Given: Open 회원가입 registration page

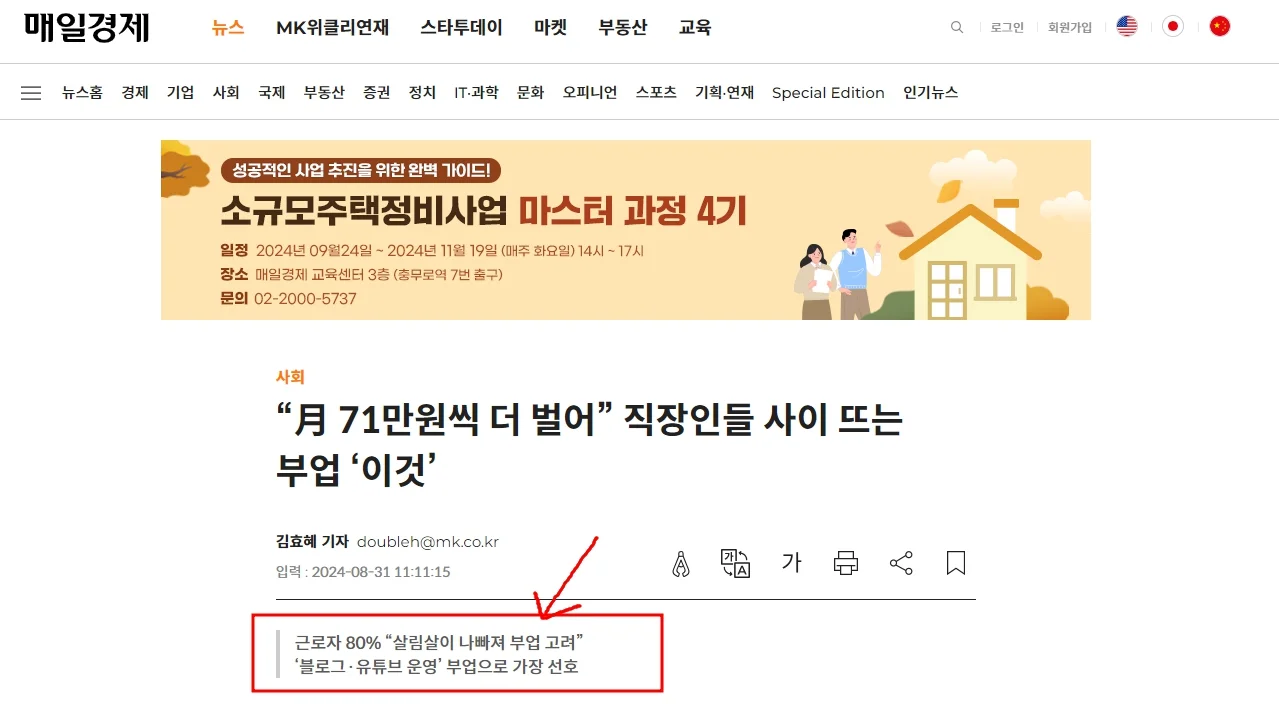Looking at the screenshot, I should (x=1070, y=27).
